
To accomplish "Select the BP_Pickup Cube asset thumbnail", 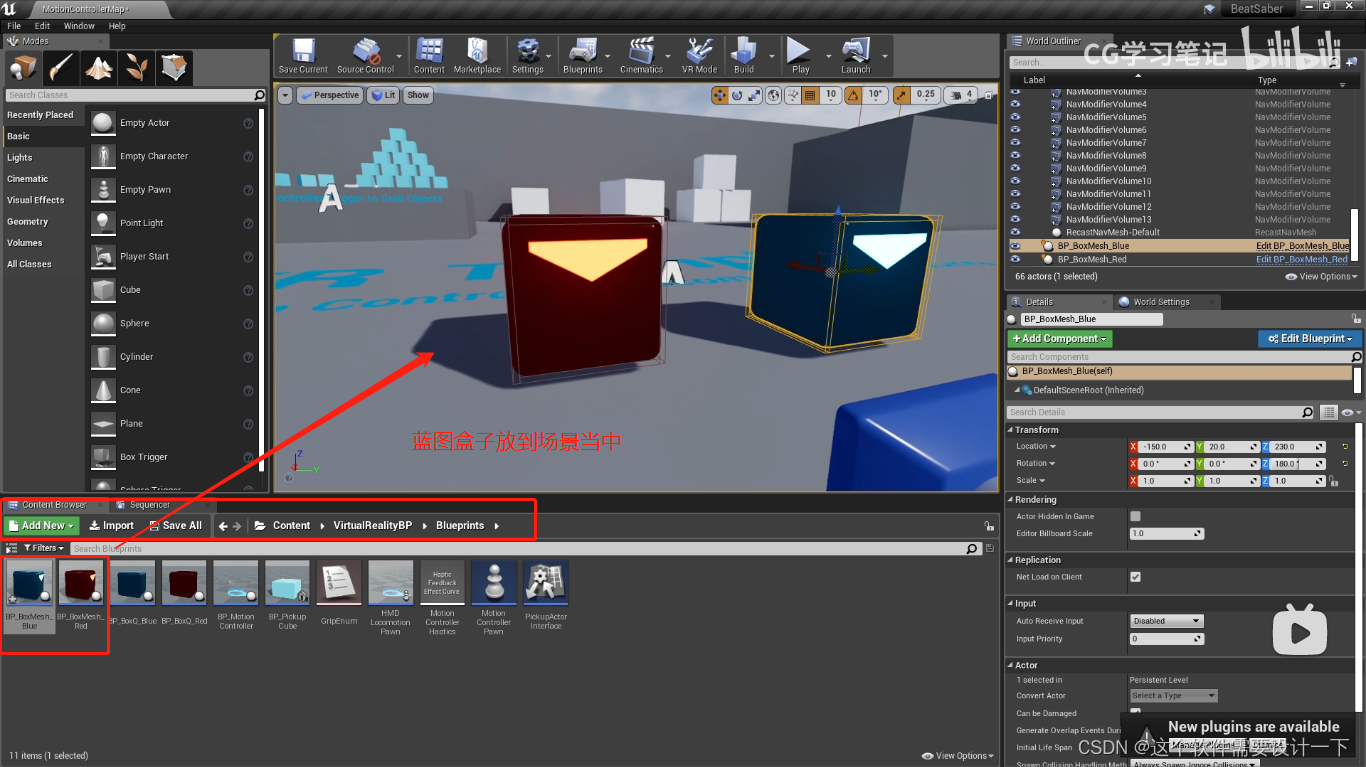I will [x=288, y=583].
